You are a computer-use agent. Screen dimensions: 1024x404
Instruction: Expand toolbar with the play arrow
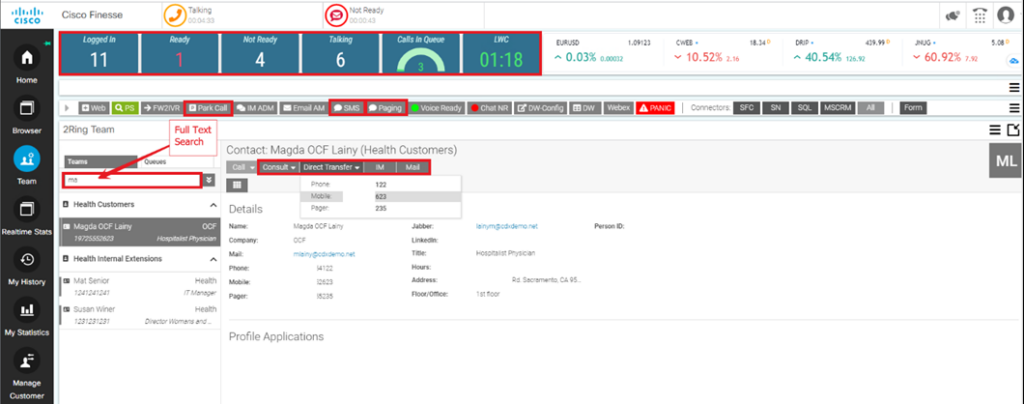click(x=67, y=108)
